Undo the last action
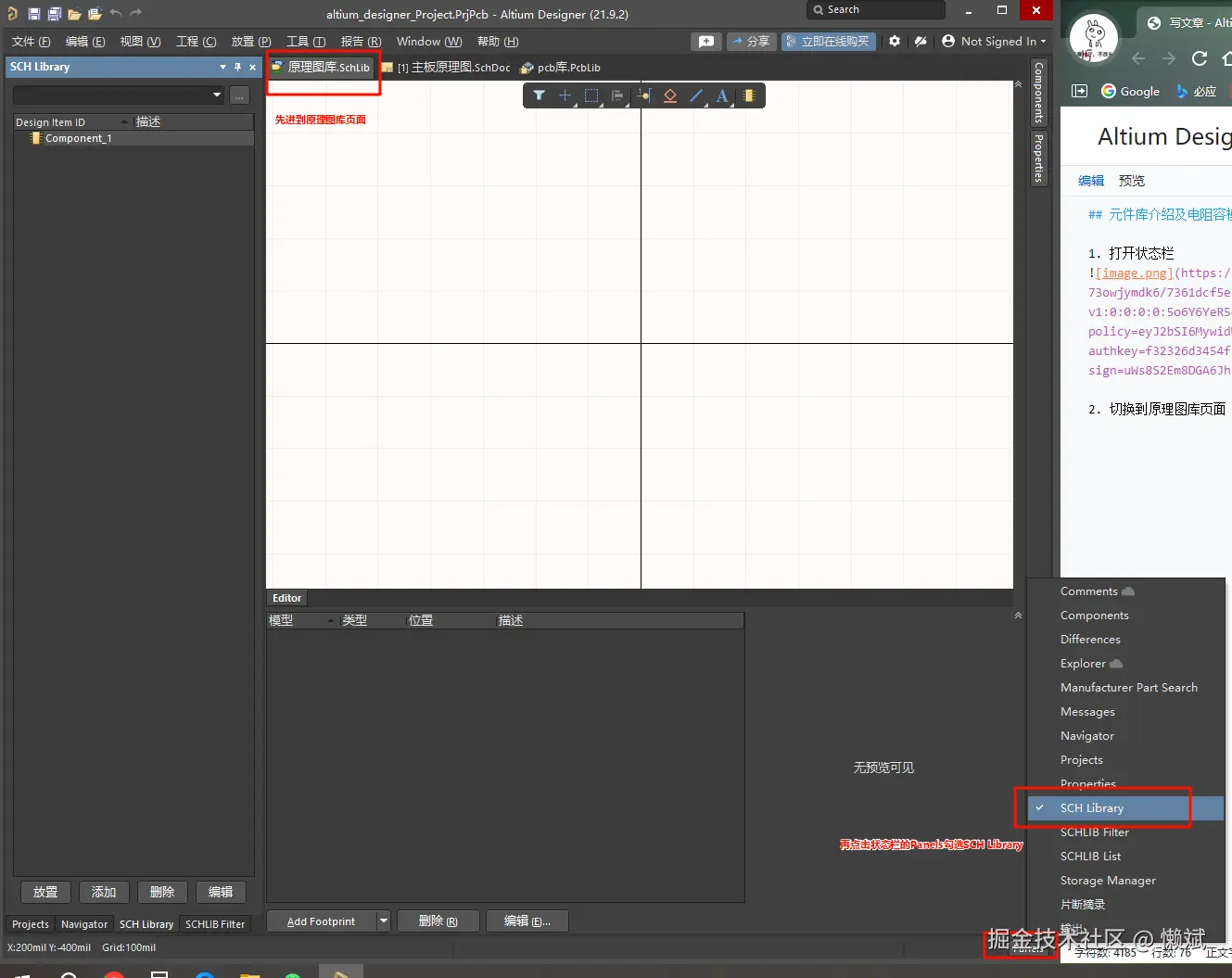The image size is (1232, 978). [x=116, y=13]
